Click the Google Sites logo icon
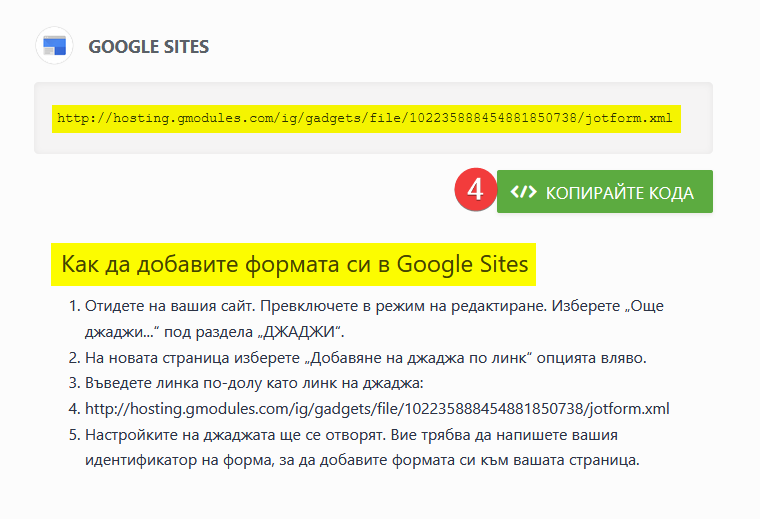The height and width of the screenshot is (519, 760). 54,46
